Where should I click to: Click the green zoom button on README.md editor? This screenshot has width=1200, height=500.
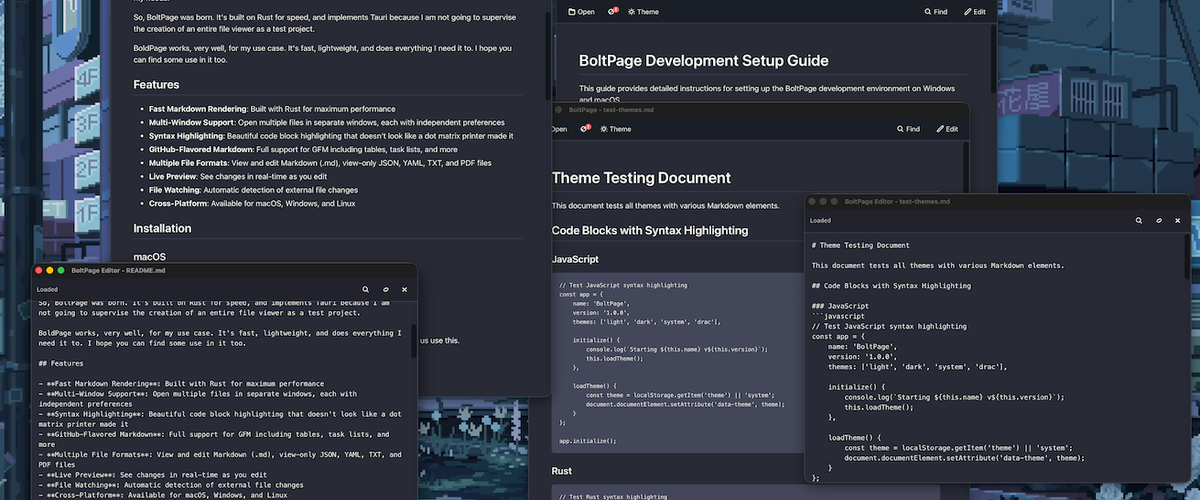pos(60,270)
